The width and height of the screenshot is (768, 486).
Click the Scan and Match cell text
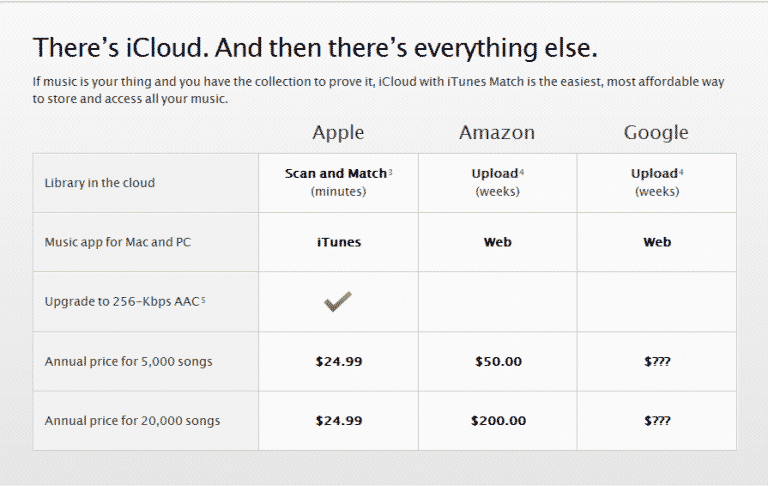pos(335,173)
